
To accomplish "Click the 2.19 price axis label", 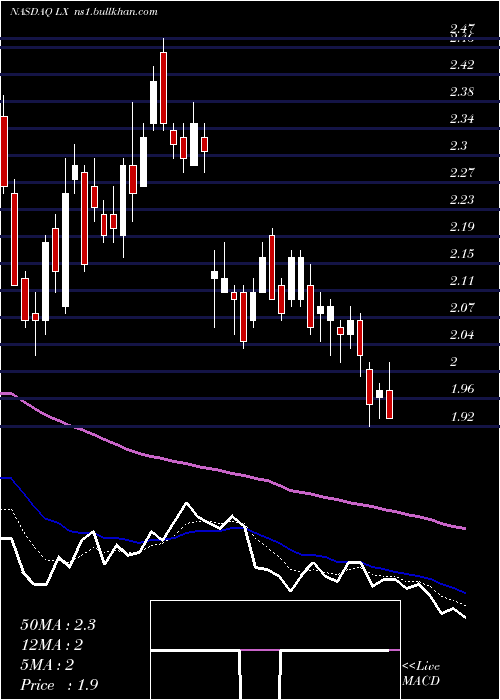I will pyautogui.click(x=462, y=227).
